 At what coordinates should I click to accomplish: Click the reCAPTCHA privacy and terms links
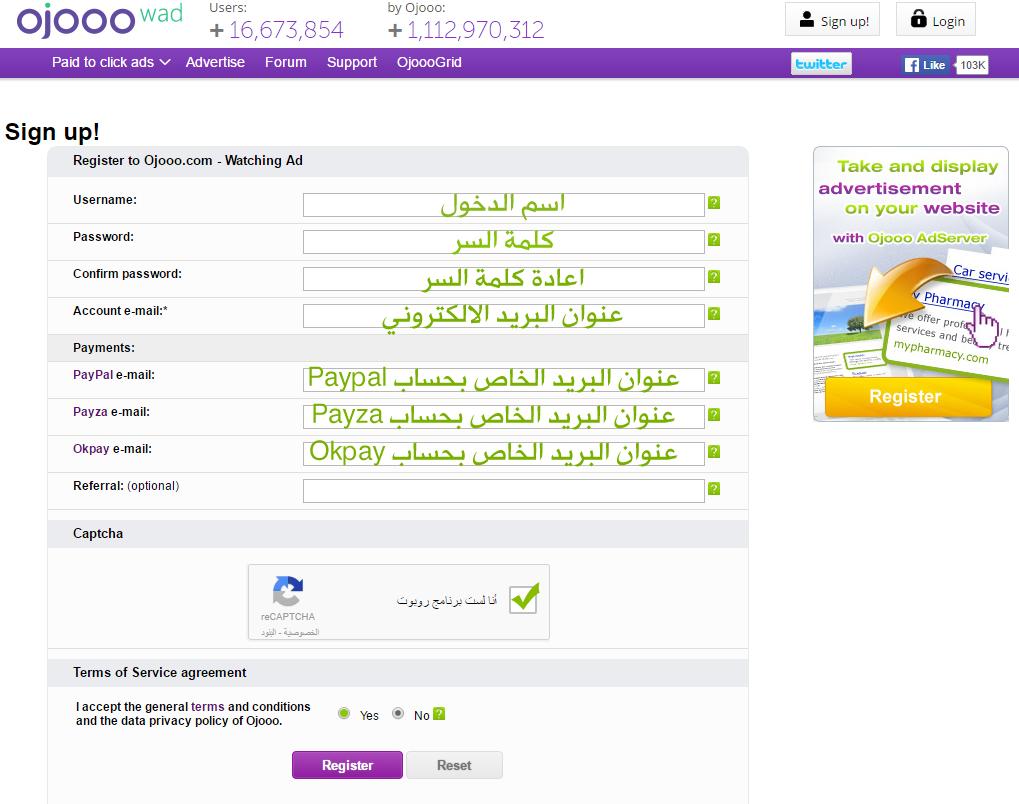tap(290, 632)
